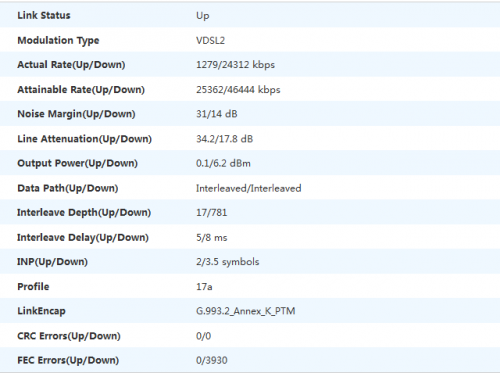
Task: Click the INP value 2/3.5 symbols
Action: [227, 262]
